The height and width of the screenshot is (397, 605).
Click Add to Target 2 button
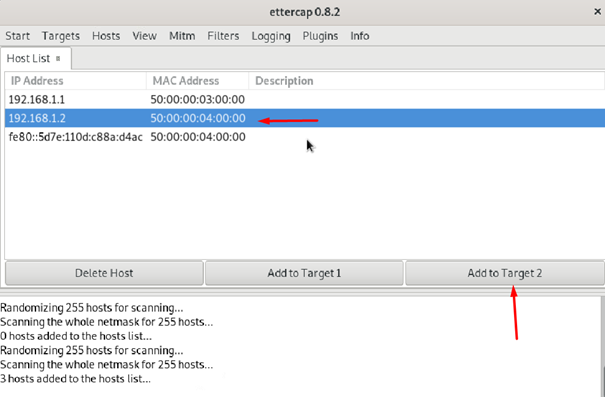tap(505, 273)
